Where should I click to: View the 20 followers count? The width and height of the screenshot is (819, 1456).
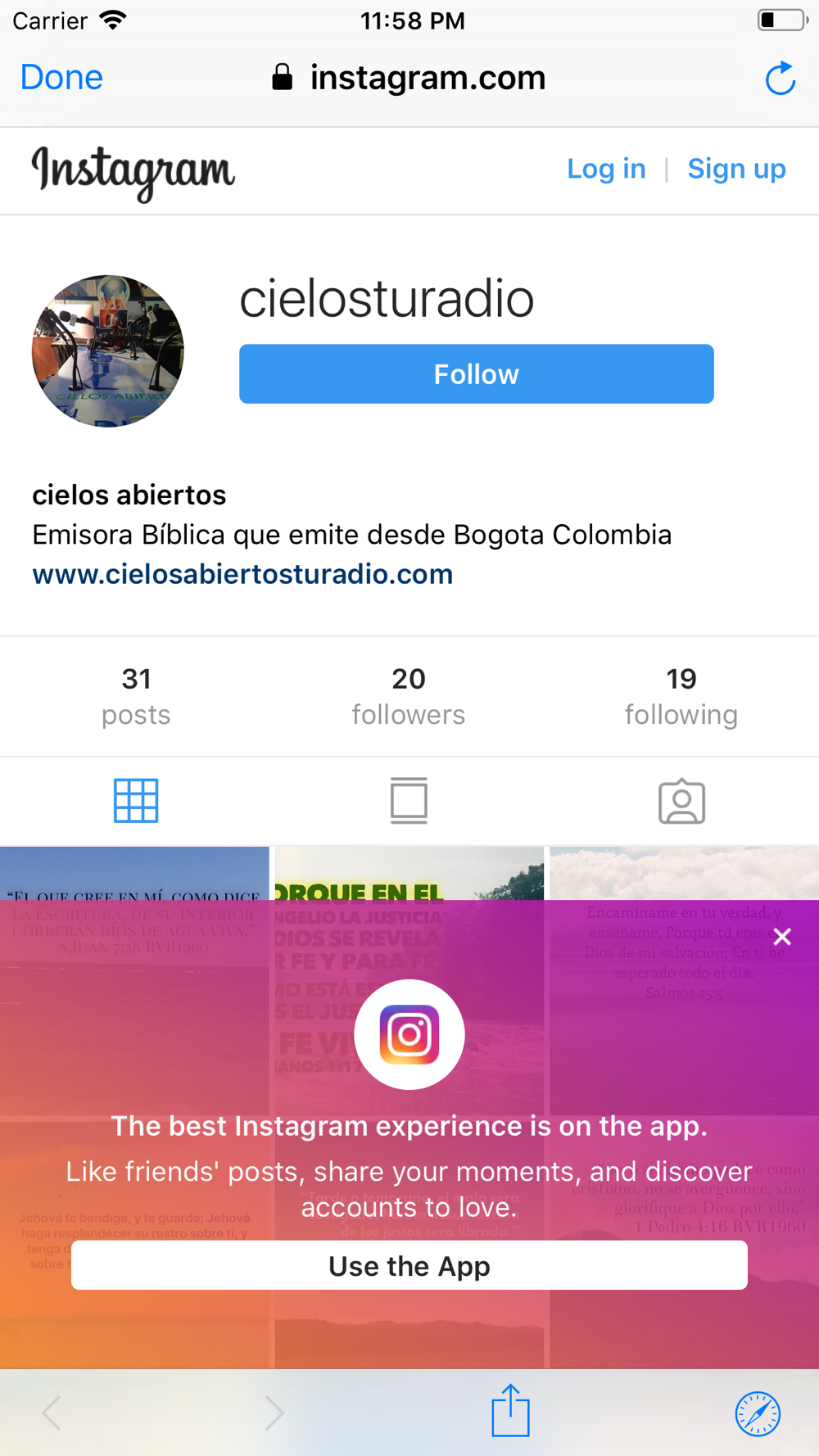coord(409,696)
